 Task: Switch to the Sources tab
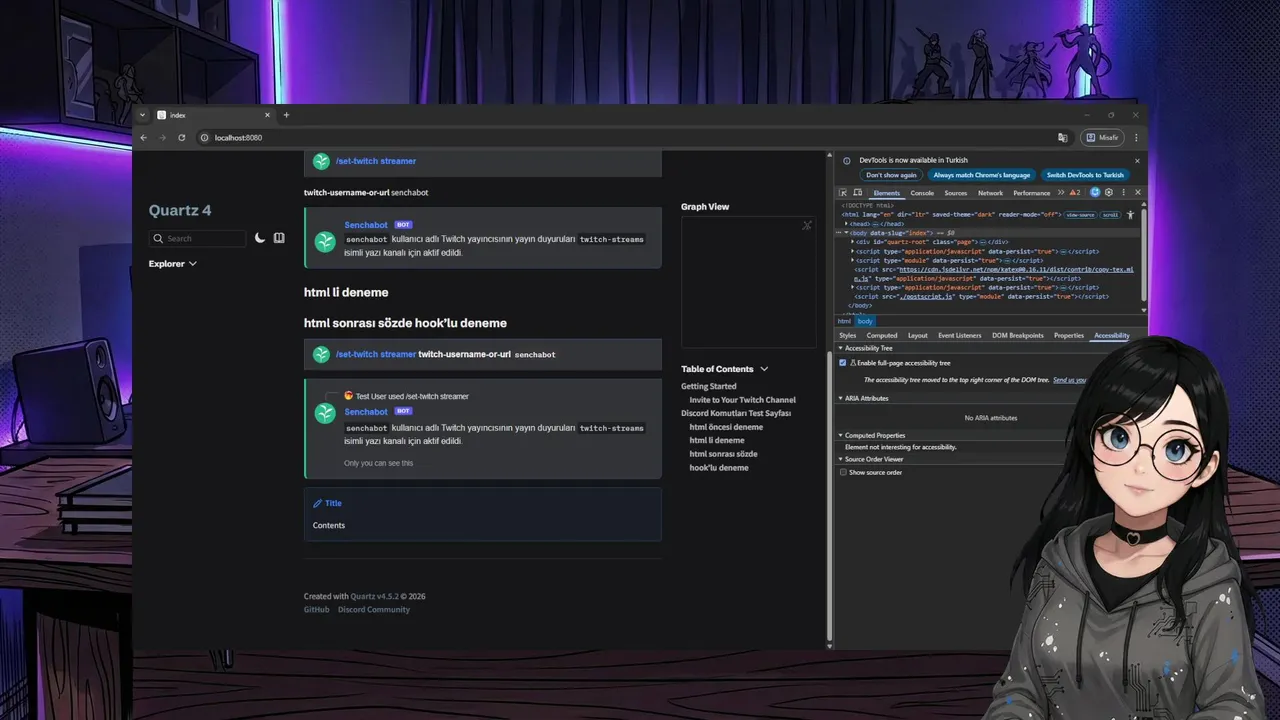(x=956, y=193)
